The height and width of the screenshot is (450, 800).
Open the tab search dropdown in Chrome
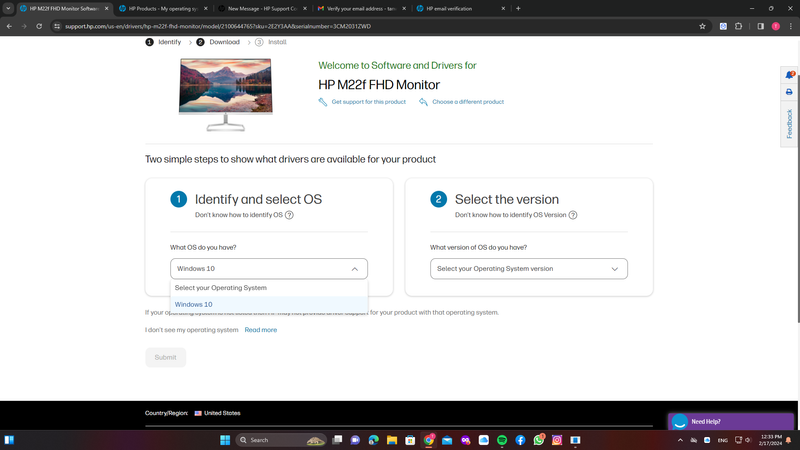click(x=8, y=8)
